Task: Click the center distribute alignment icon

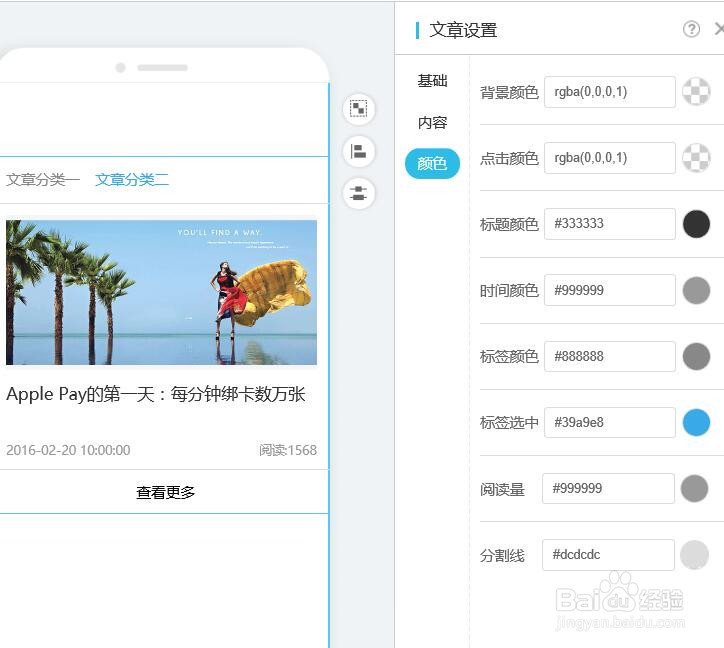Action: coord(358,193)
